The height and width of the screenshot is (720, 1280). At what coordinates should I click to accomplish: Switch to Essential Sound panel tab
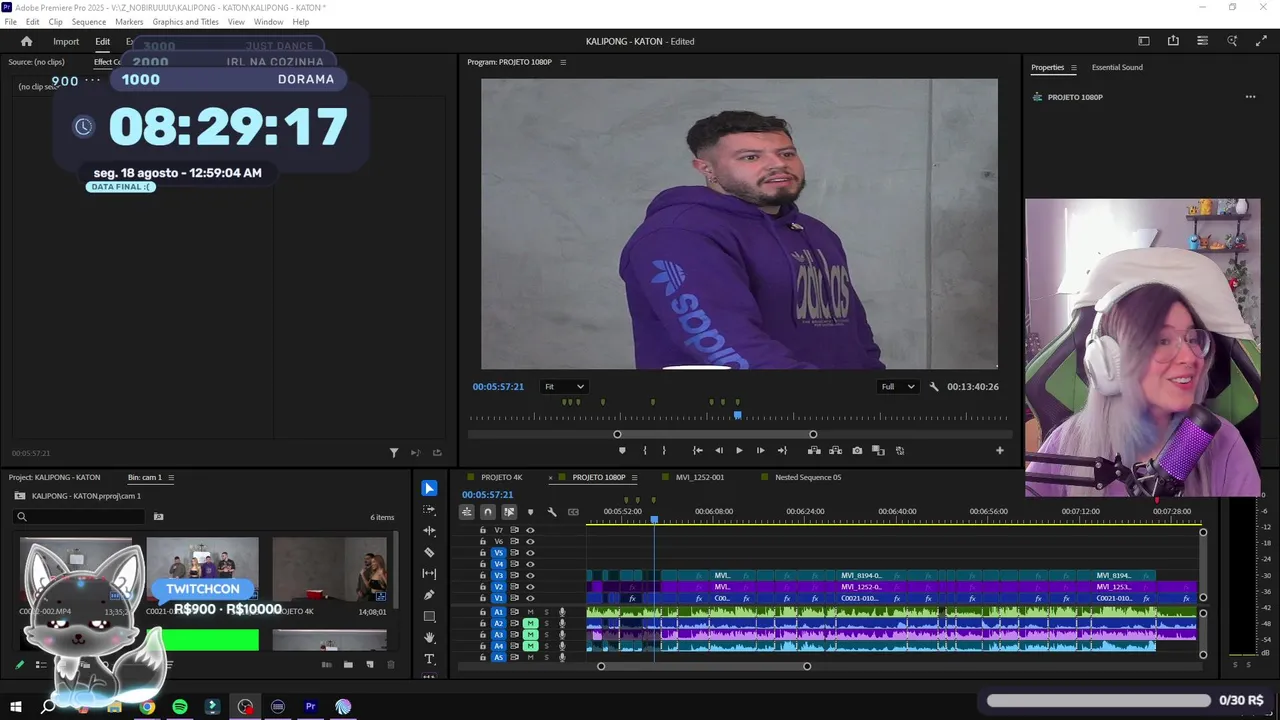[1117, 68]
